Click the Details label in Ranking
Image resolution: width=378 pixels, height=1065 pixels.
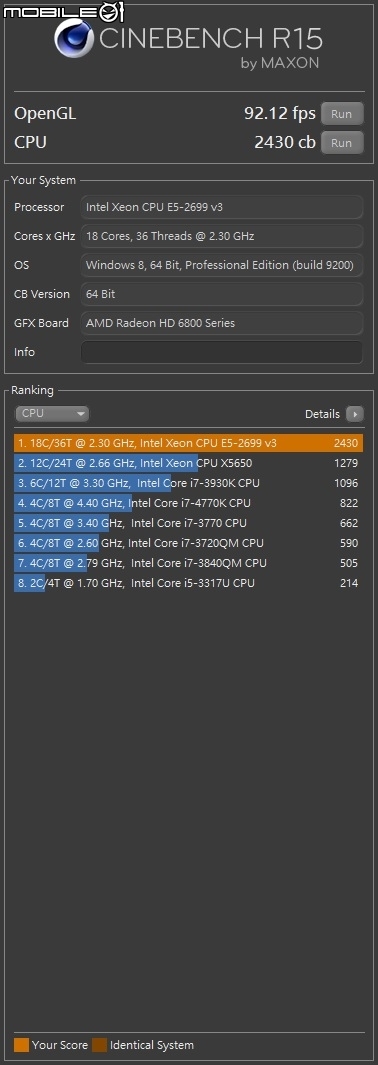[x=322, y=414]
